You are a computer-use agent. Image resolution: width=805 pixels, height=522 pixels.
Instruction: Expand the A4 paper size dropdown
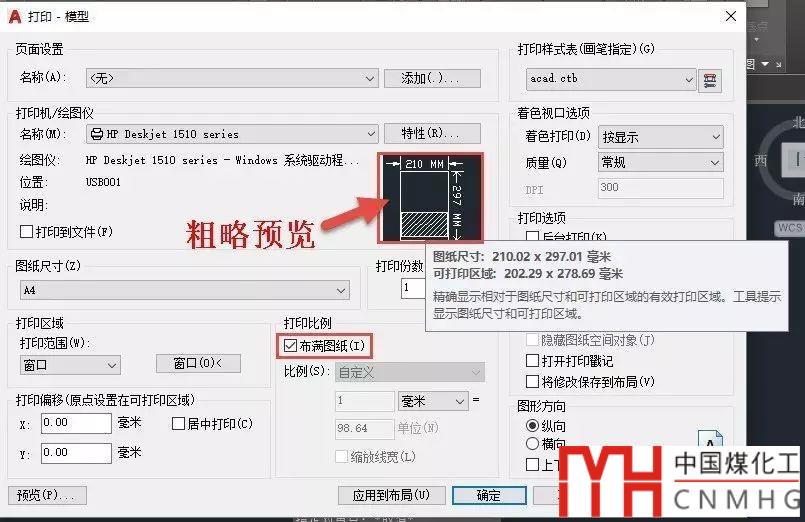click(185, 290)
